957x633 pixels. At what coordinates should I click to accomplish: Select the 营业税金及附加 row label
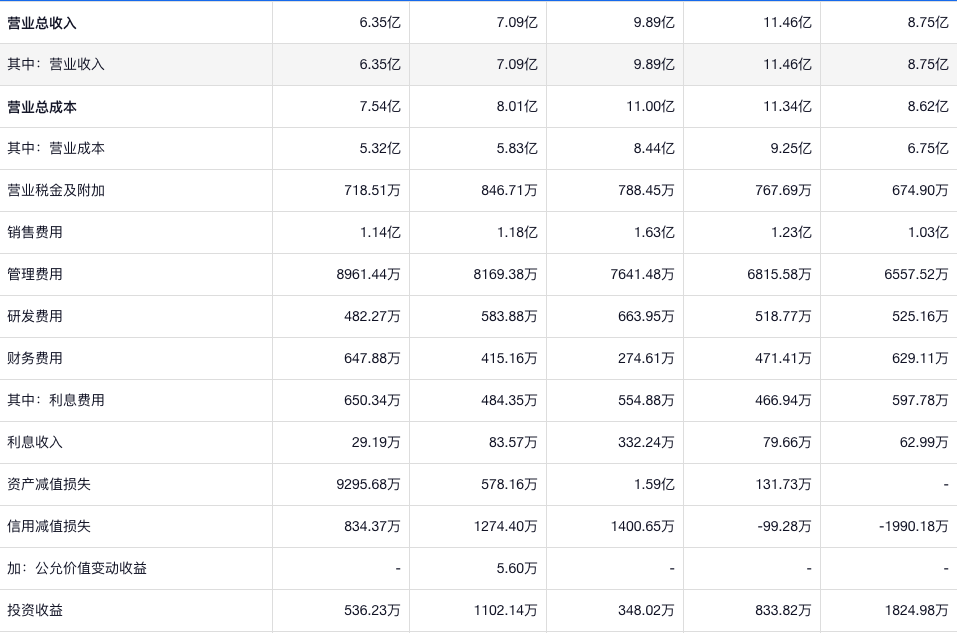tap(56, 190)
